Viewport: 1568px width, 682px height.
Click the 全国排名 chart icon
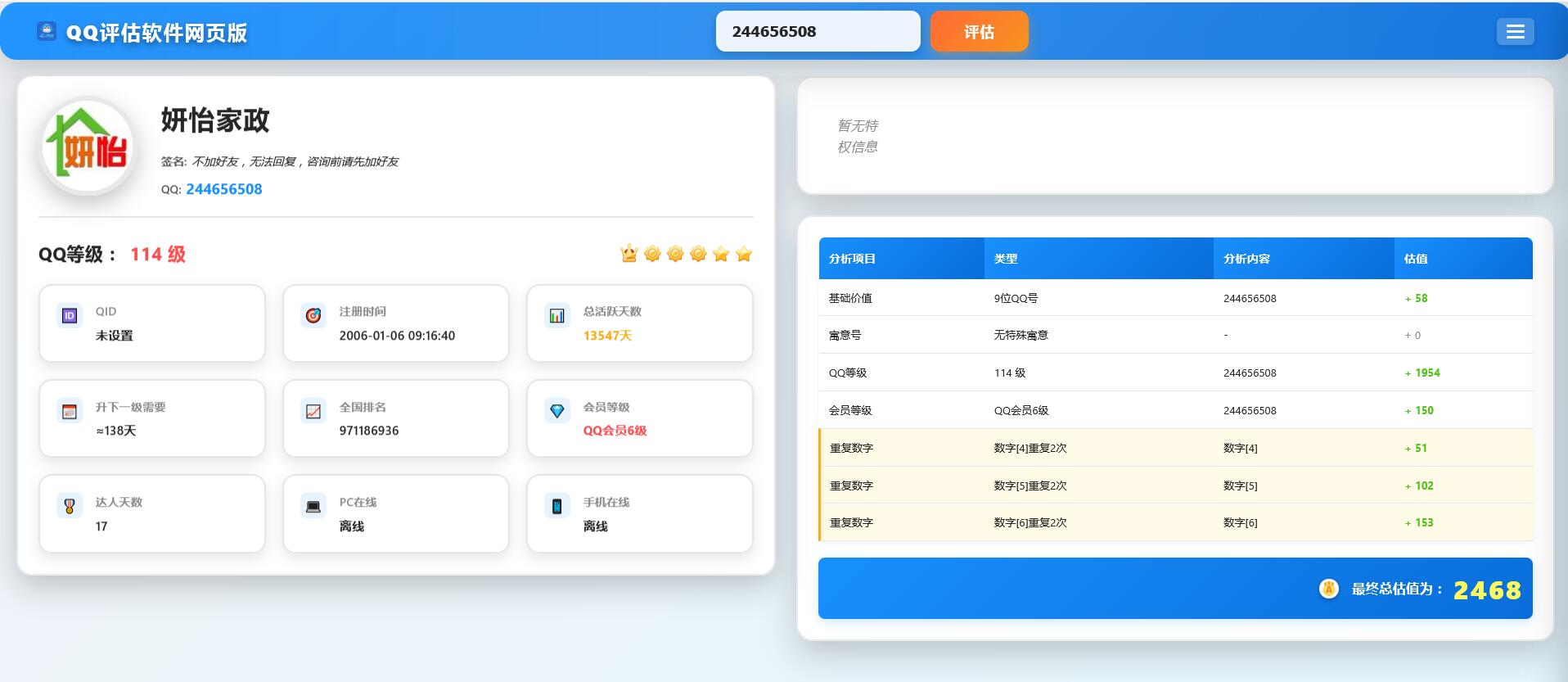tap(313, 411)
